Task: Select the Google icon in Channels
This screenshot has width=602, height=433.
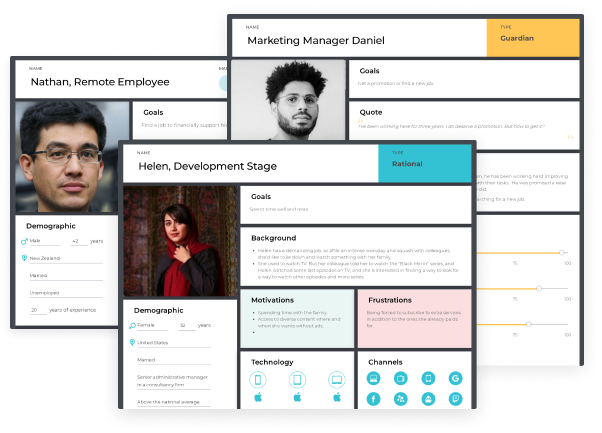Action: (x=455, y=378)
